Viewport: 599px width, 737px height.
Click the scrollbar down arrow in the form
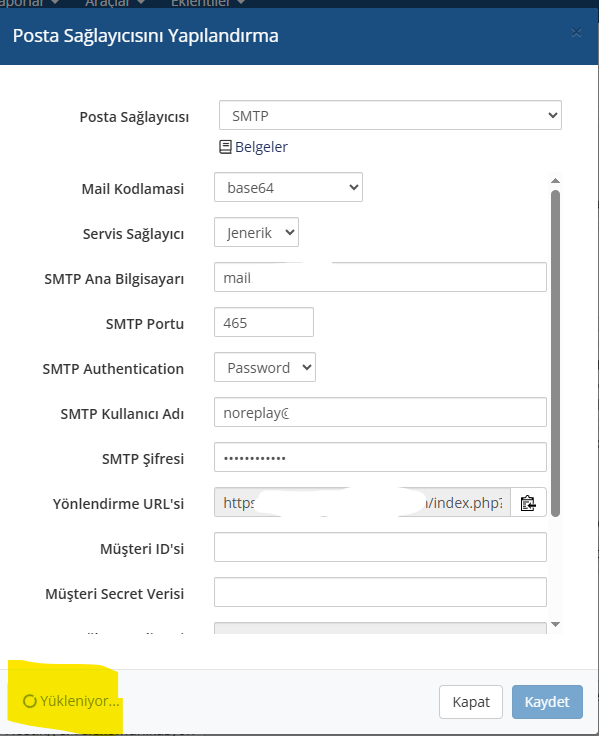[555, 624]
